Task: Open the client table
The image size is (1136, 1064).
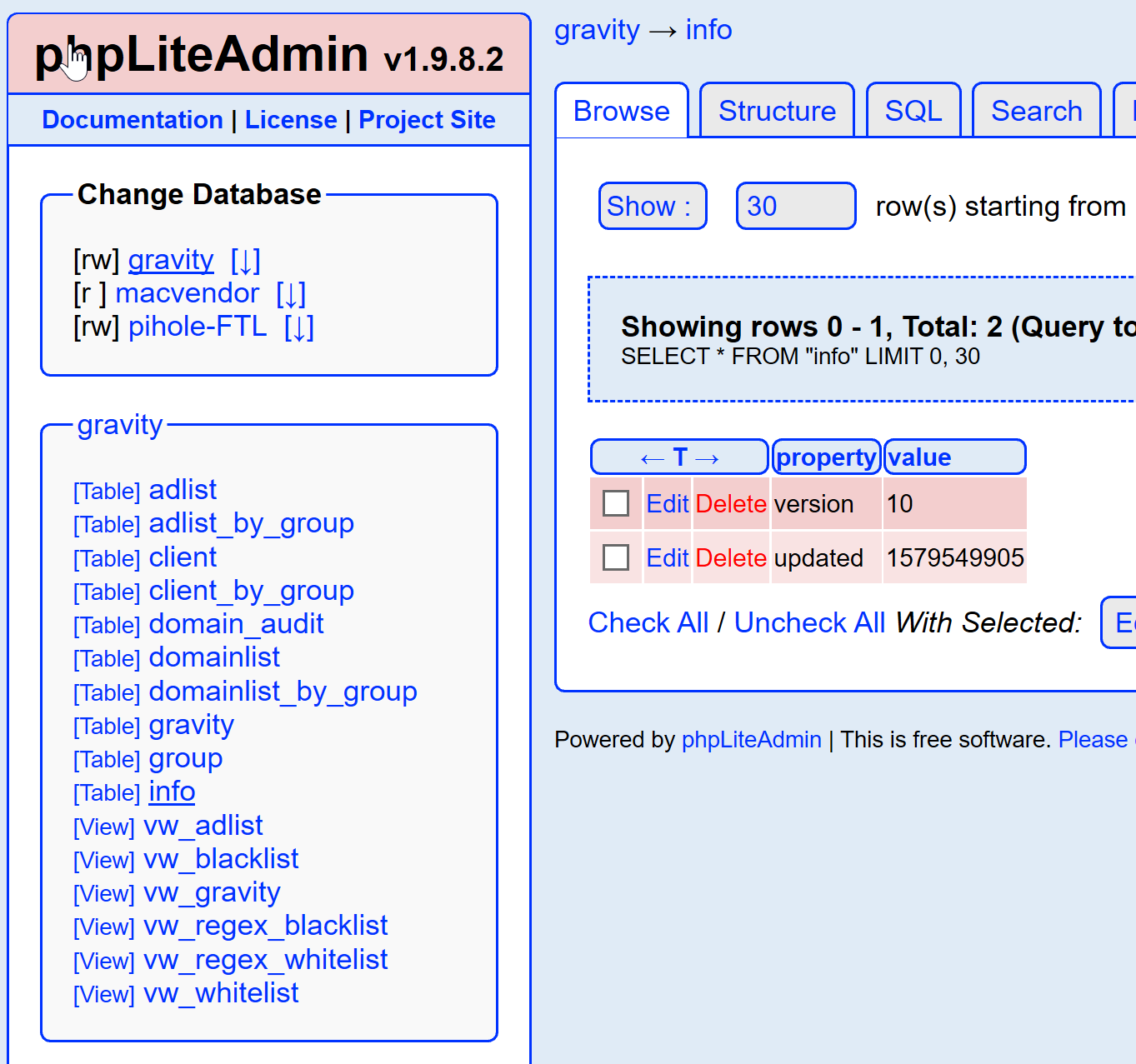Action: (183, 557)
